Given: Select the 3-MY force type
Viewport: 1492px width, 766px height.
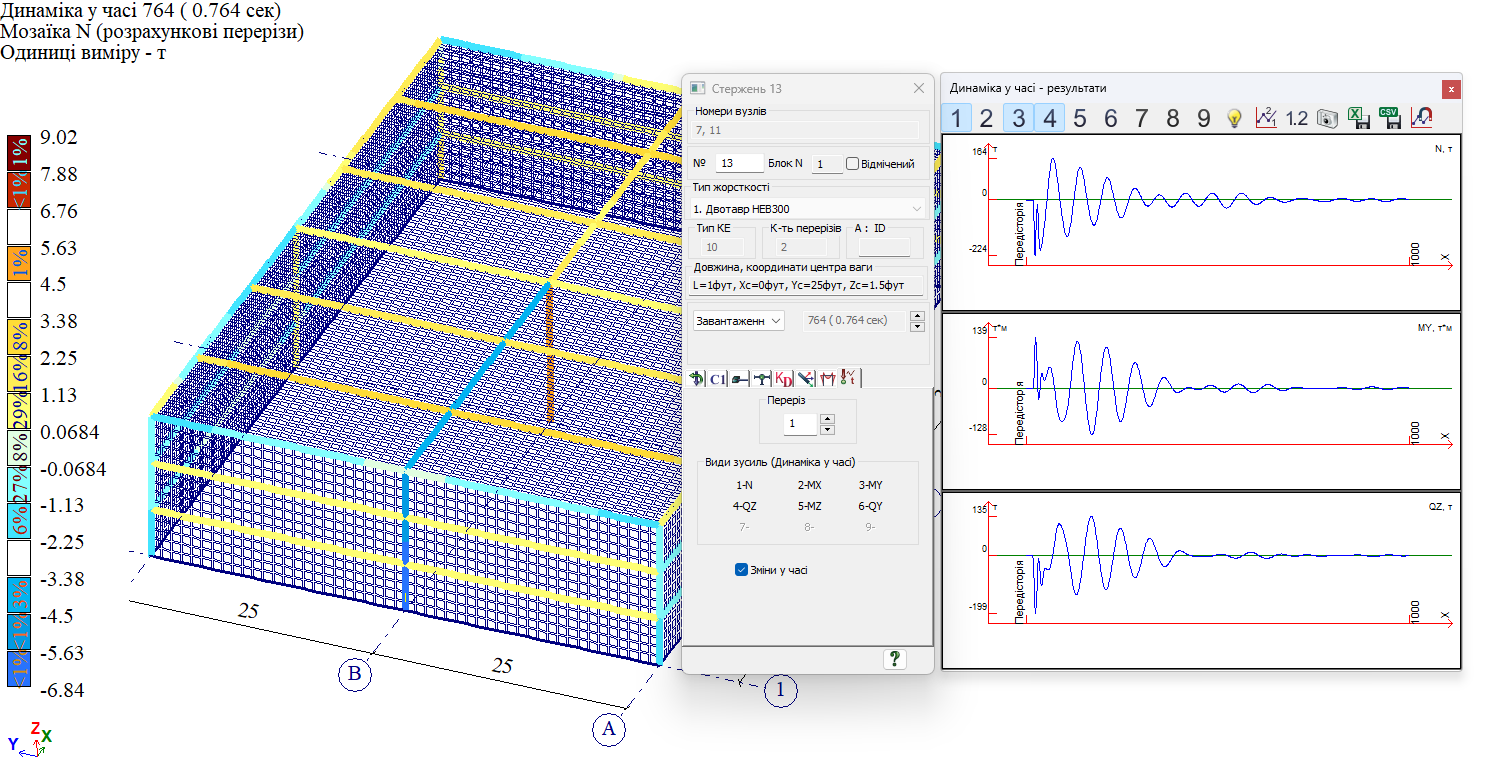Looking at the screenshot, I should click(870, 485).
